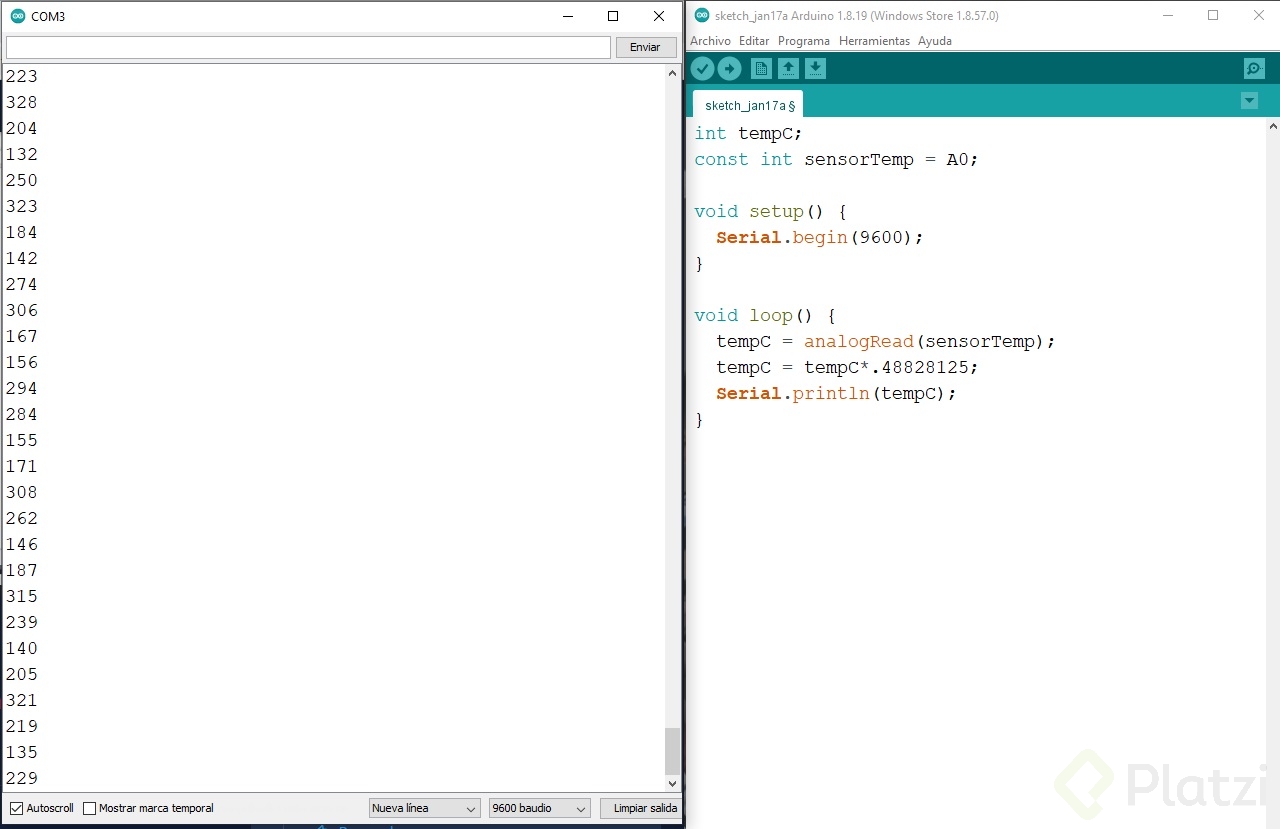Select the sketch_jan17a tab
This screenshot has width=1280, height=829.
point(748,105)
